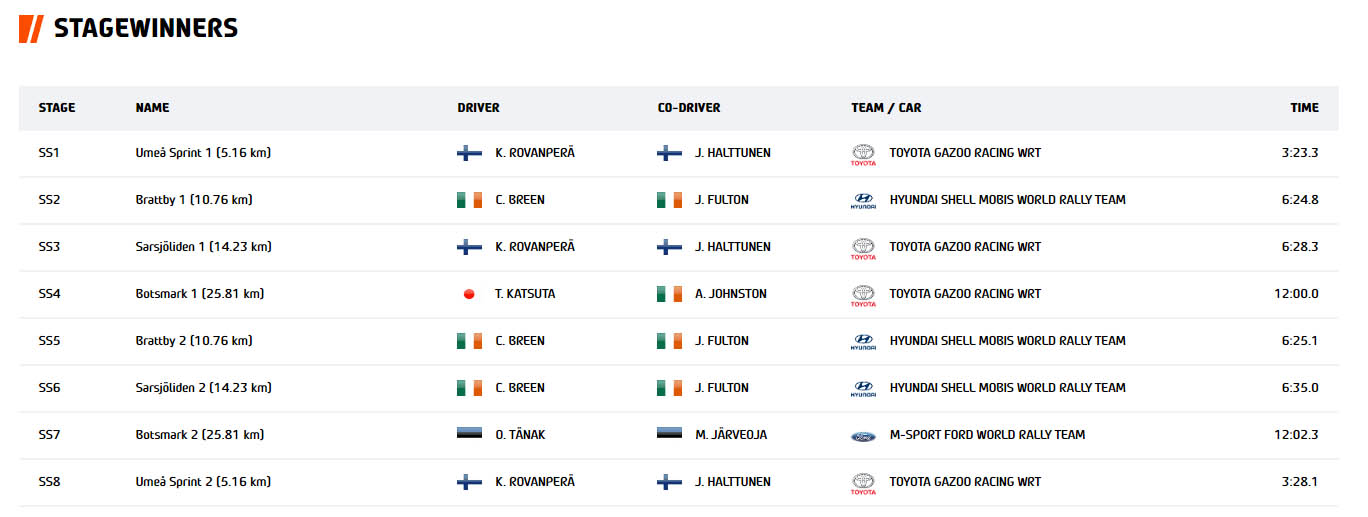The height and width of the screenshot is (517, 1368).
Task: Click the Japan flag beside T. Katsuta
Action: click(x=469, y=294)
